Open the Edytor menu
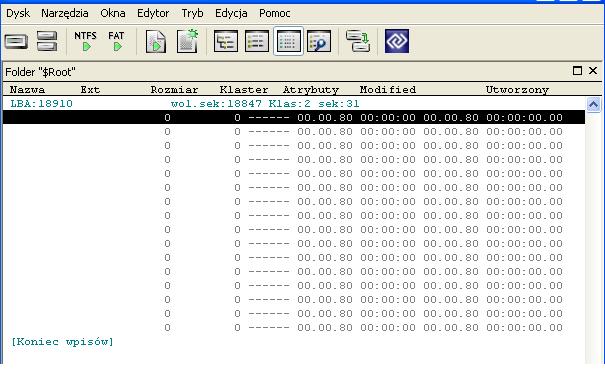The image size is (605, 384). click(x=153, y=14)
